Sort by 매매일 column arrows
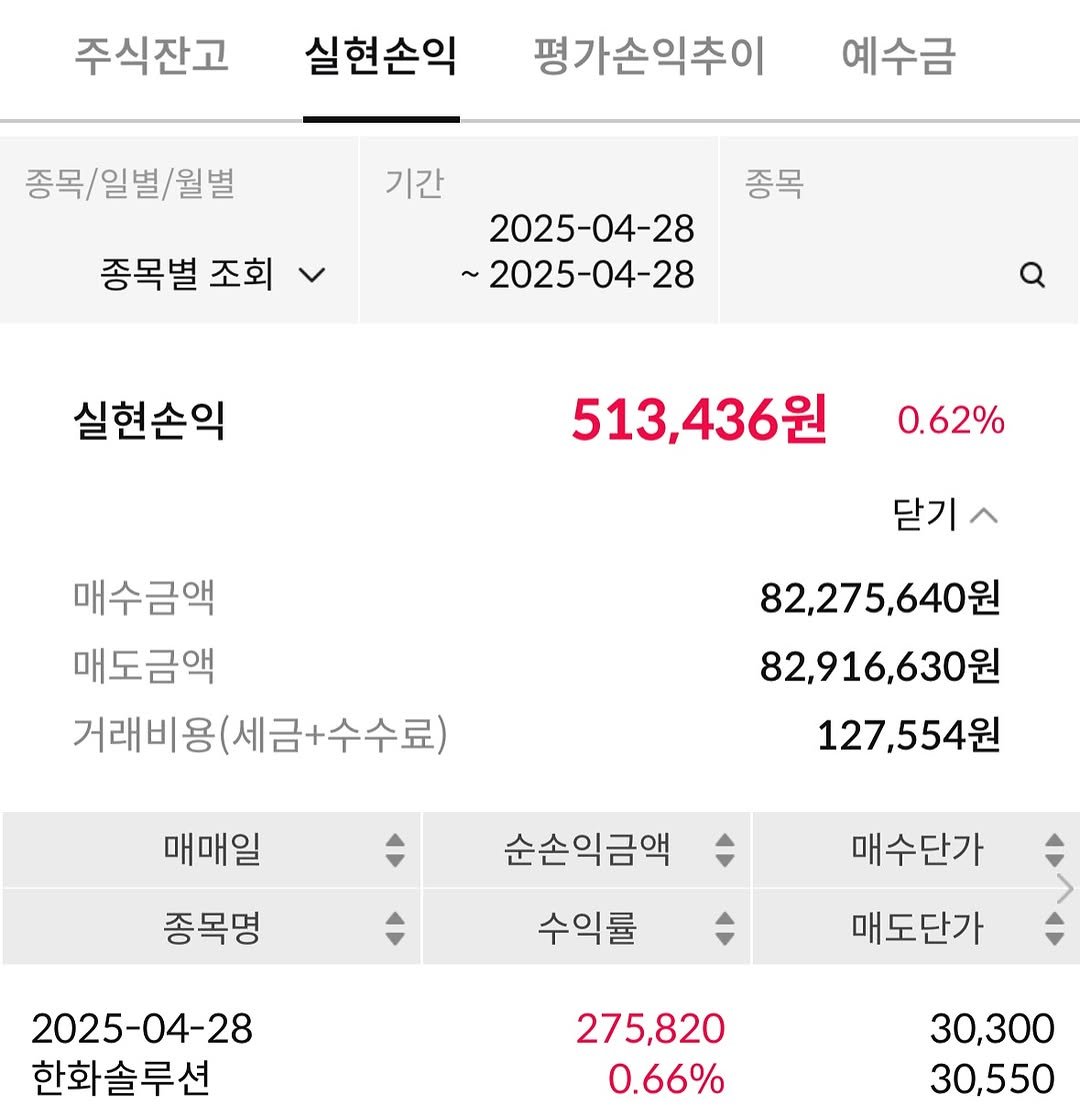Image resolution: width=1080 pixels, height=1118 pixels. 395,851
